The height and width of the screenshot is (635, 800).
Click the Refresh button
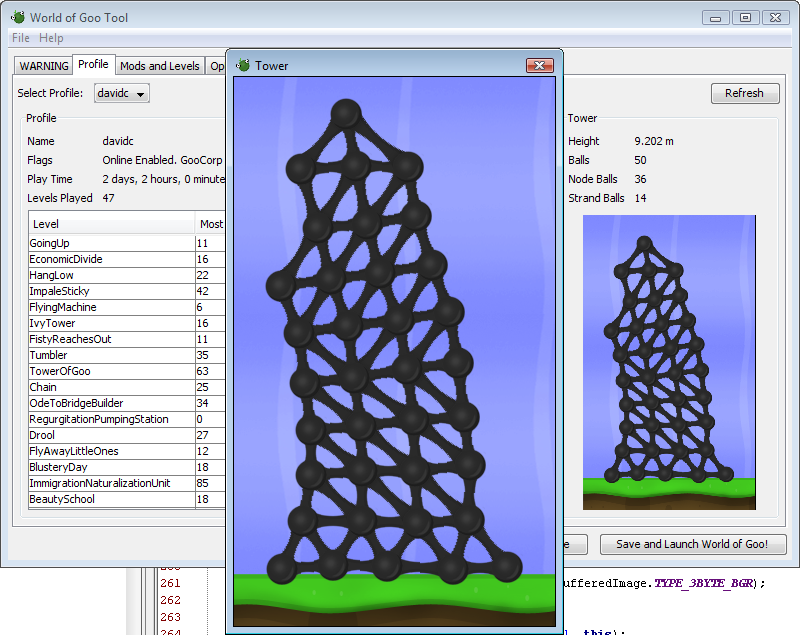click(x=745, y=93)
